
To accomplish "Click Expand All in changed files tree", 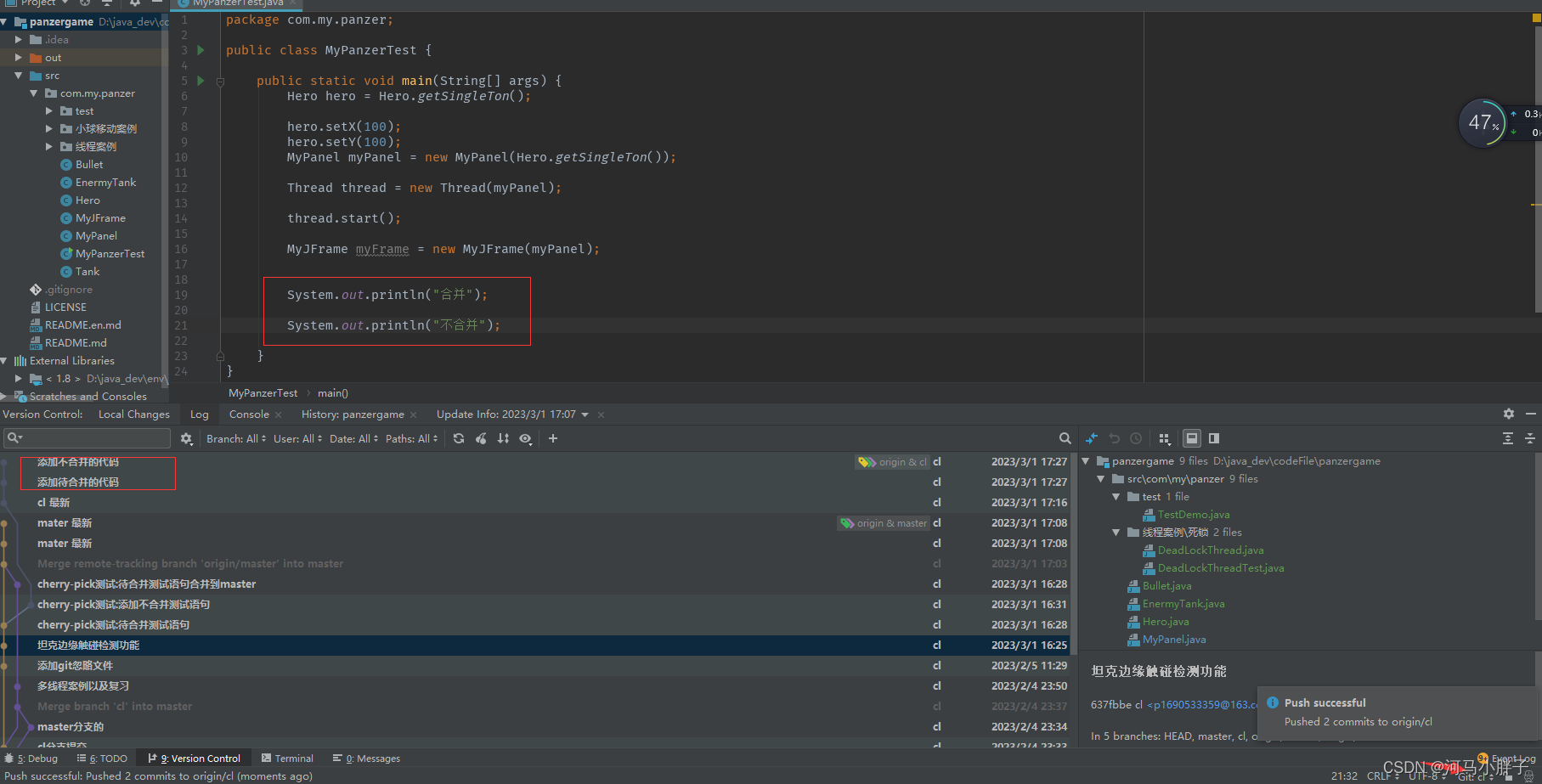I will click(x=1508, y=438).
